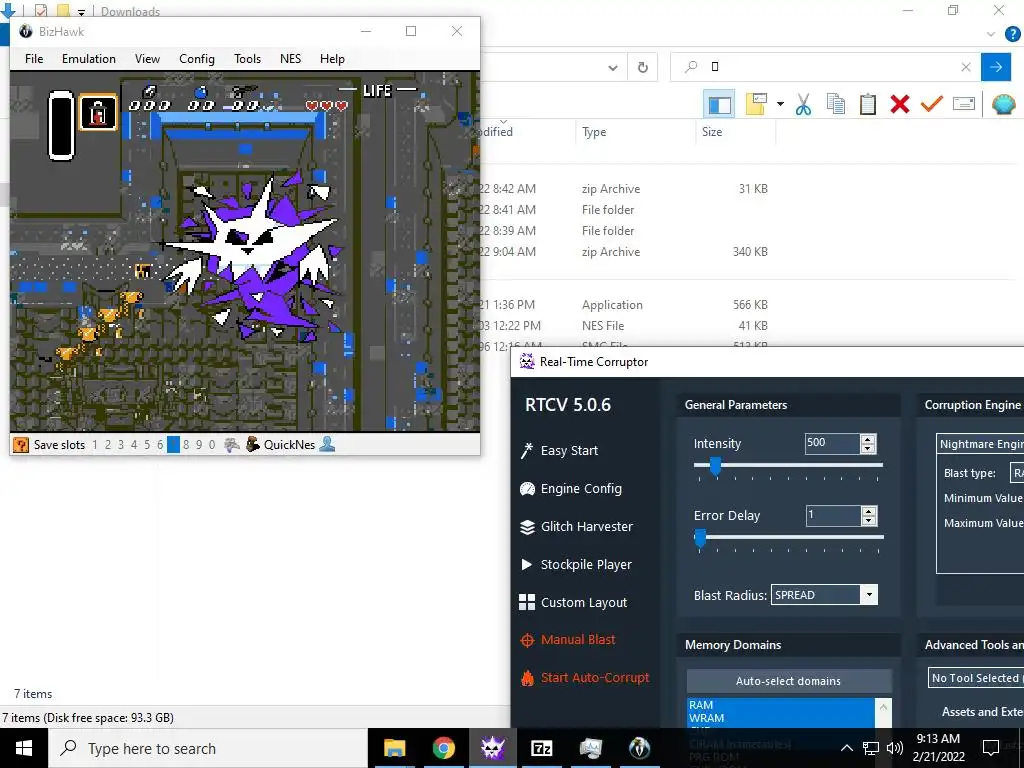Select the 41 KB NES File row

click(623, 326)
